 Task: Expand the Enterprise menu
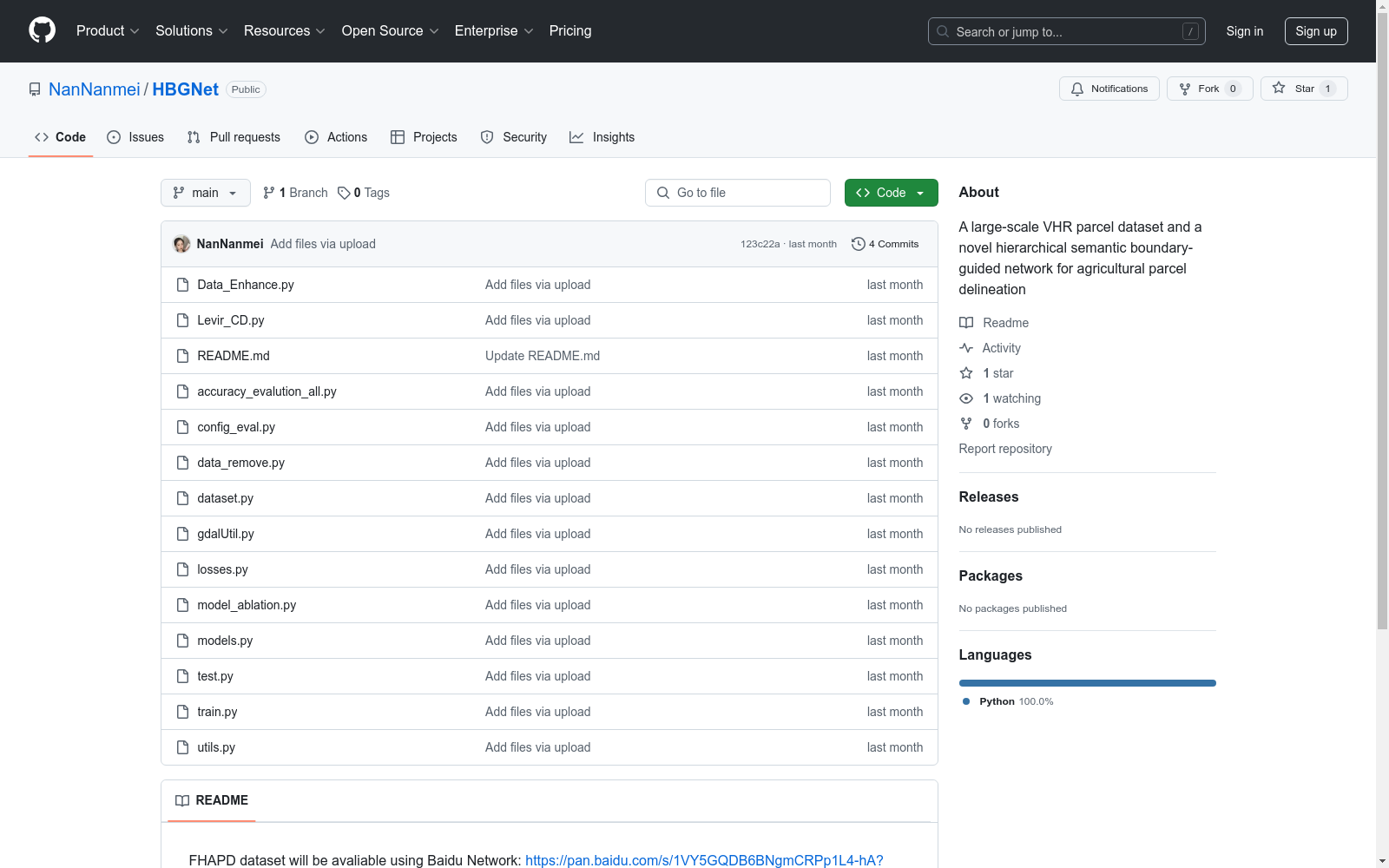point(494,30)
